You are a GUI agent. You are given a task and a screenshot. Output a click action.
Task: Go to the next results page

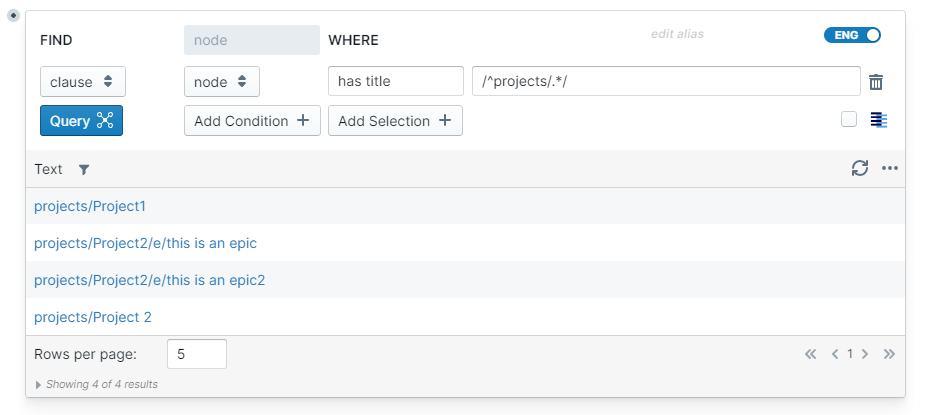click(865, 354)
